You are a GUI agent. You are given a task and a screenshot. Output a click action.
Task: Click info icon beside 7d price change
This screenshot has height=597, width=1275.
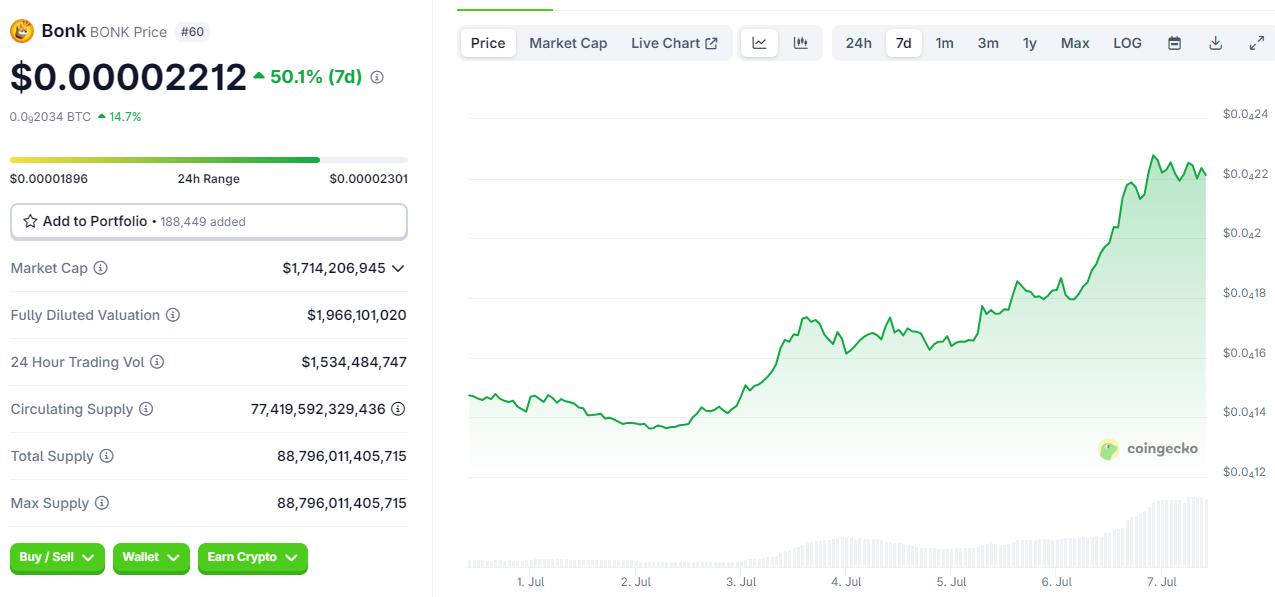click(377, 77)
